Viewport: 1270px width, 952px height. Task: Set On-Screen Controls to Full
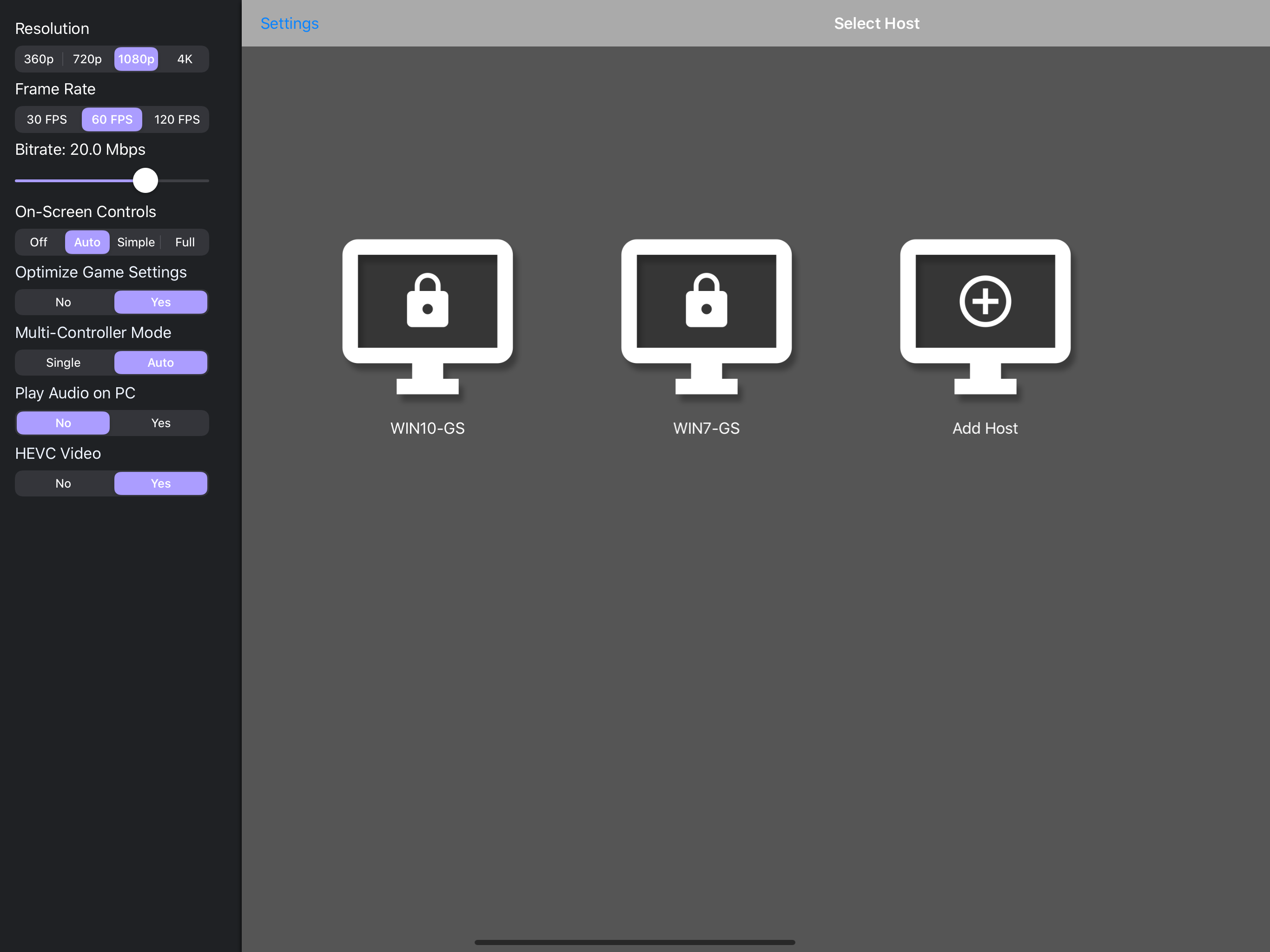tap(185, 242)
